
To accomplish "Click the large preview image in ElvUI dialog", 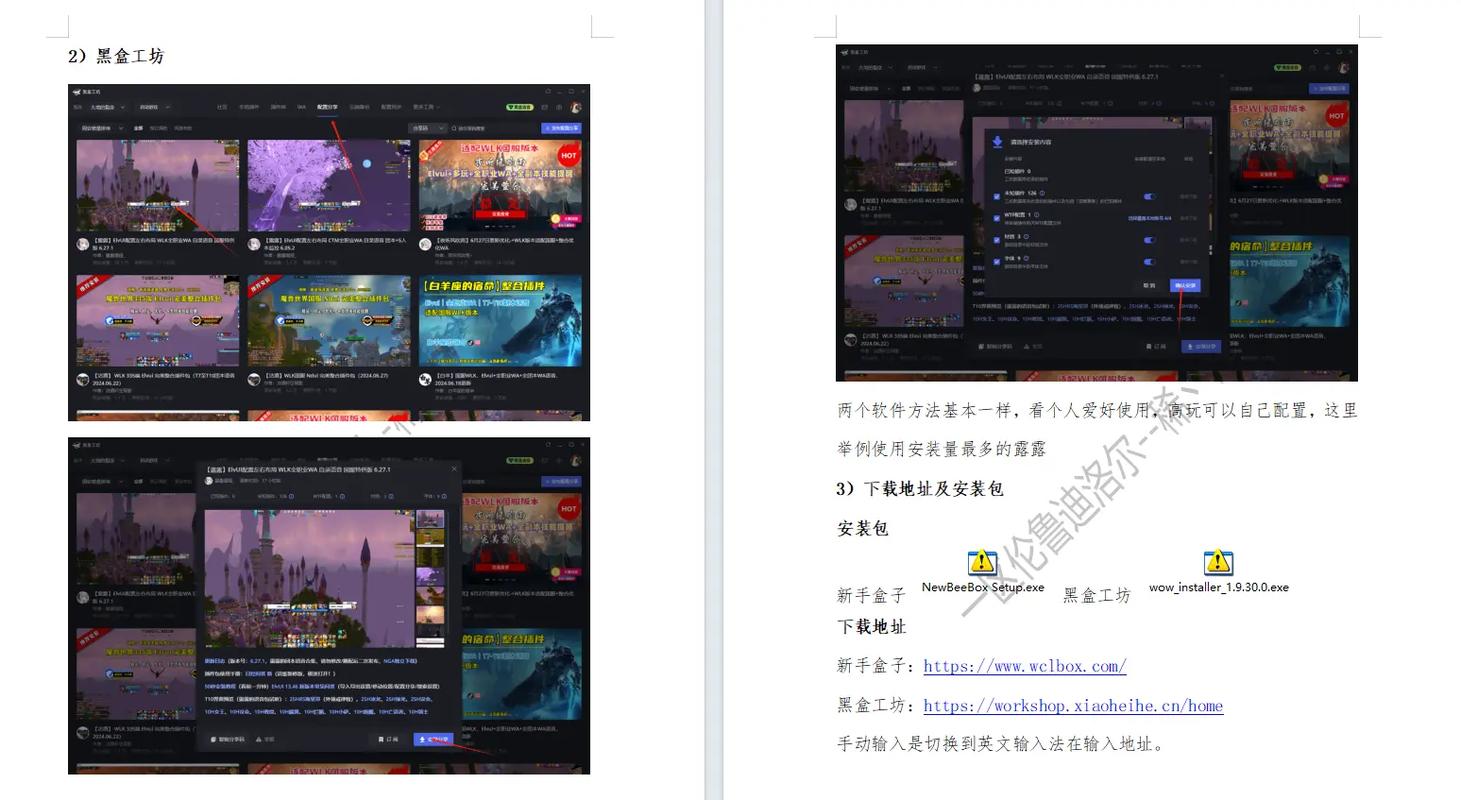I will tap(309, 578).
